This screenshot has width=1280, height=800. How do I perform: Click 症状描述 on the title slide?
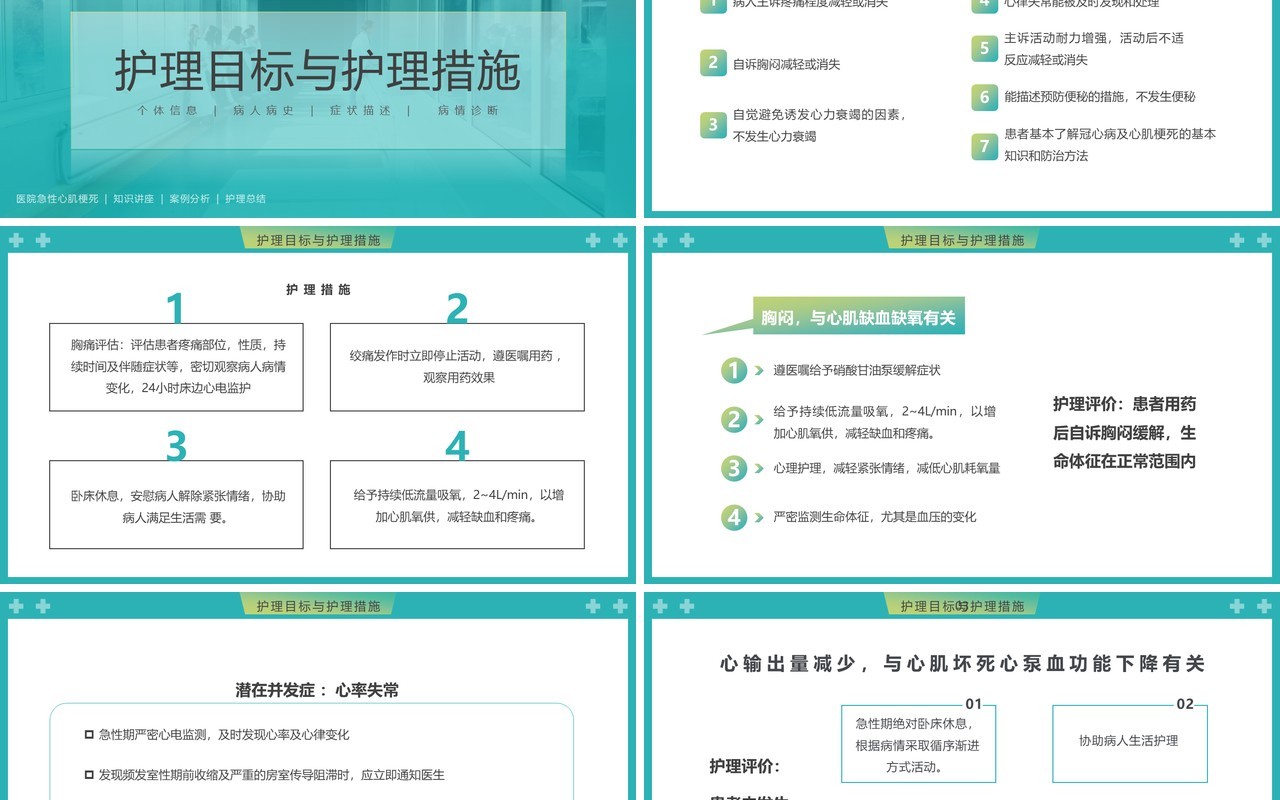pyautogui.click(x=360, y=111)
